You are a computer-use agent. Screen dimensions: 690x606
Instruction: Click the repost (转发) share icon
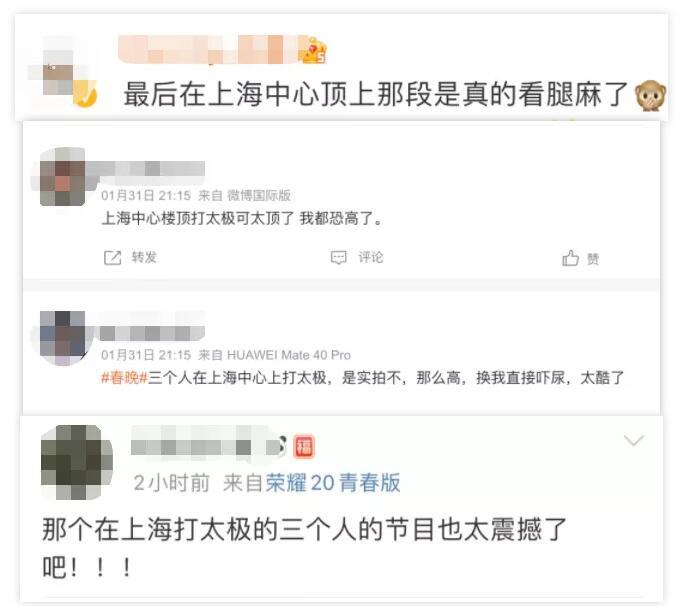tap(112, 257)
